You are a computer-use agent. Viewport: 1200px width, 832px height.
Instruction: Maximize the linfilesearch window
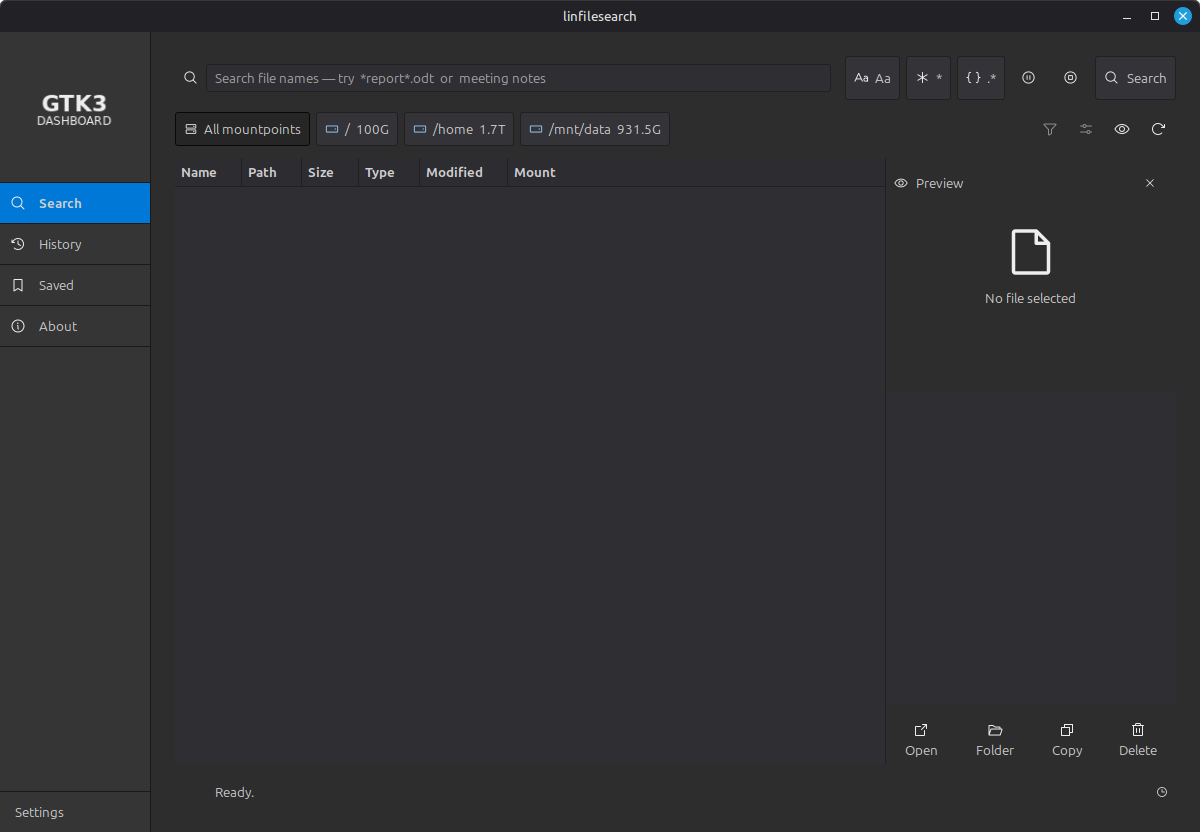tap(1155, 16)
